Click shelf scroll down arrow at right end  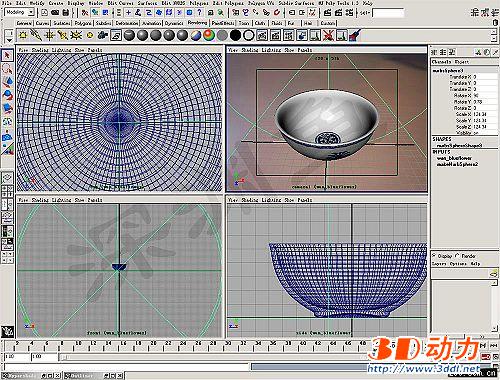coord(494,39)
